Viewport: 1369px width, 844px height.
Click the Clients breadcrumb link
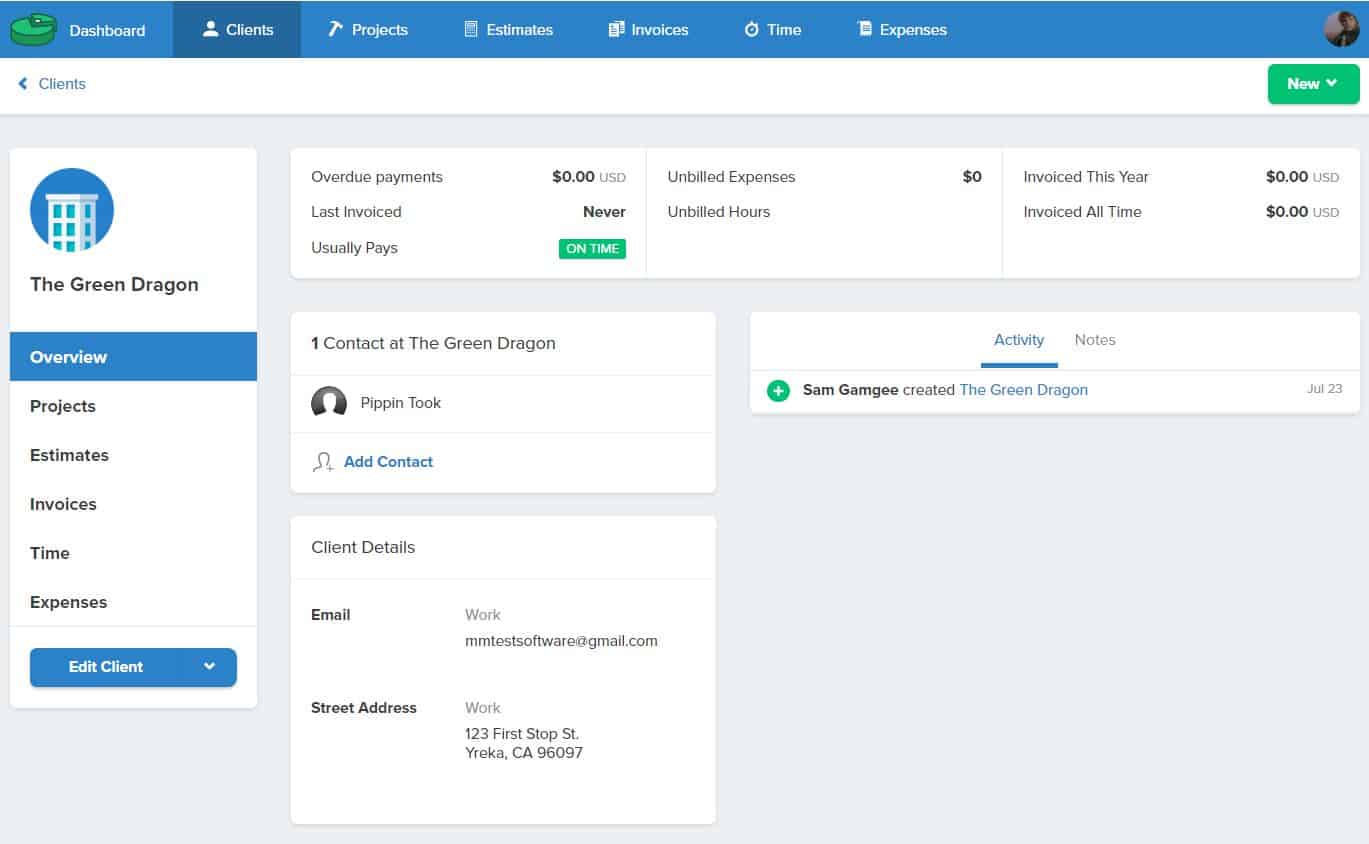coord(62,84)
